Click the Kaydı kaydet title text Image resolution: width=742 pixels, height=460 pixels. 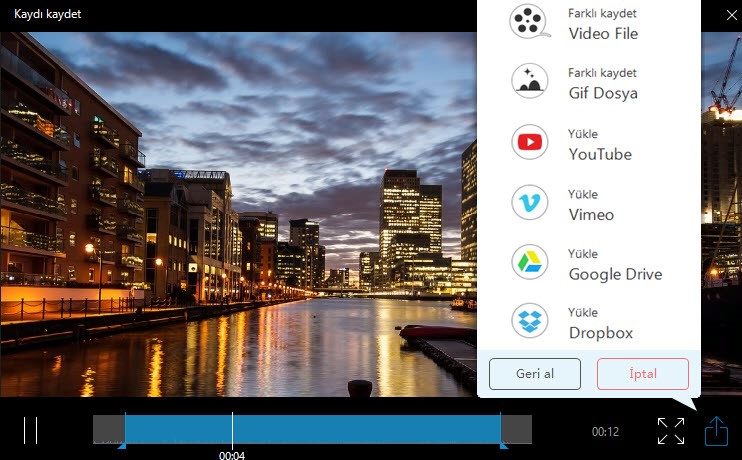coord(47,14)
